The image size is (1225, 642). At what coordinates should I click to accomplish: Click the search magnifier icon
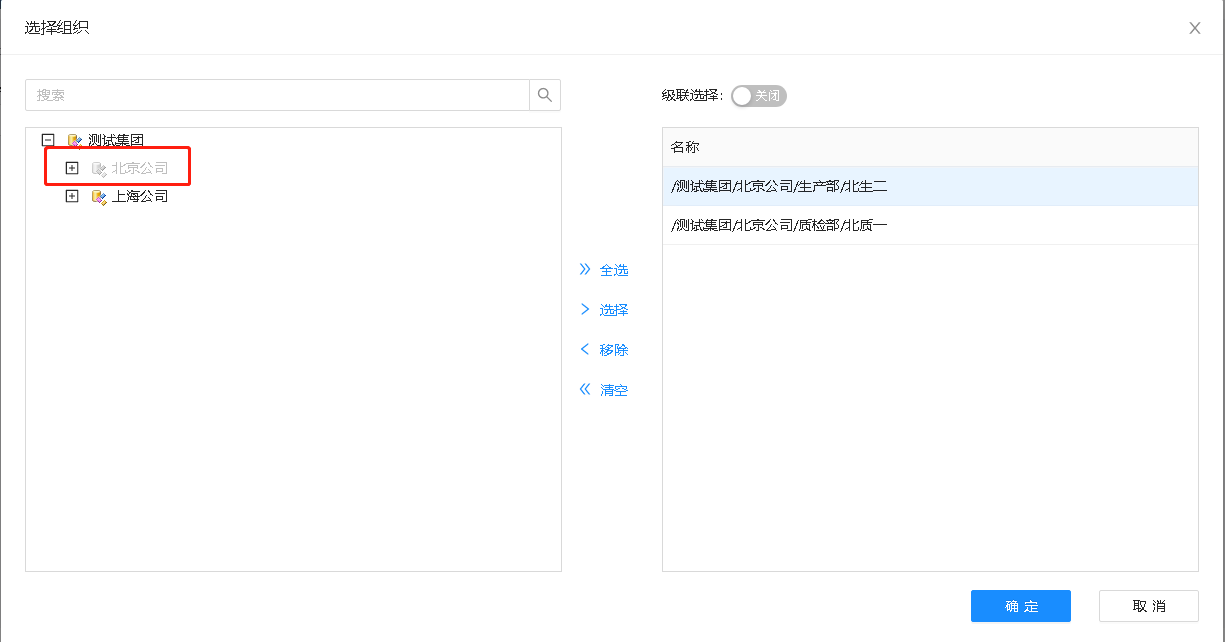tap(544, 95)
